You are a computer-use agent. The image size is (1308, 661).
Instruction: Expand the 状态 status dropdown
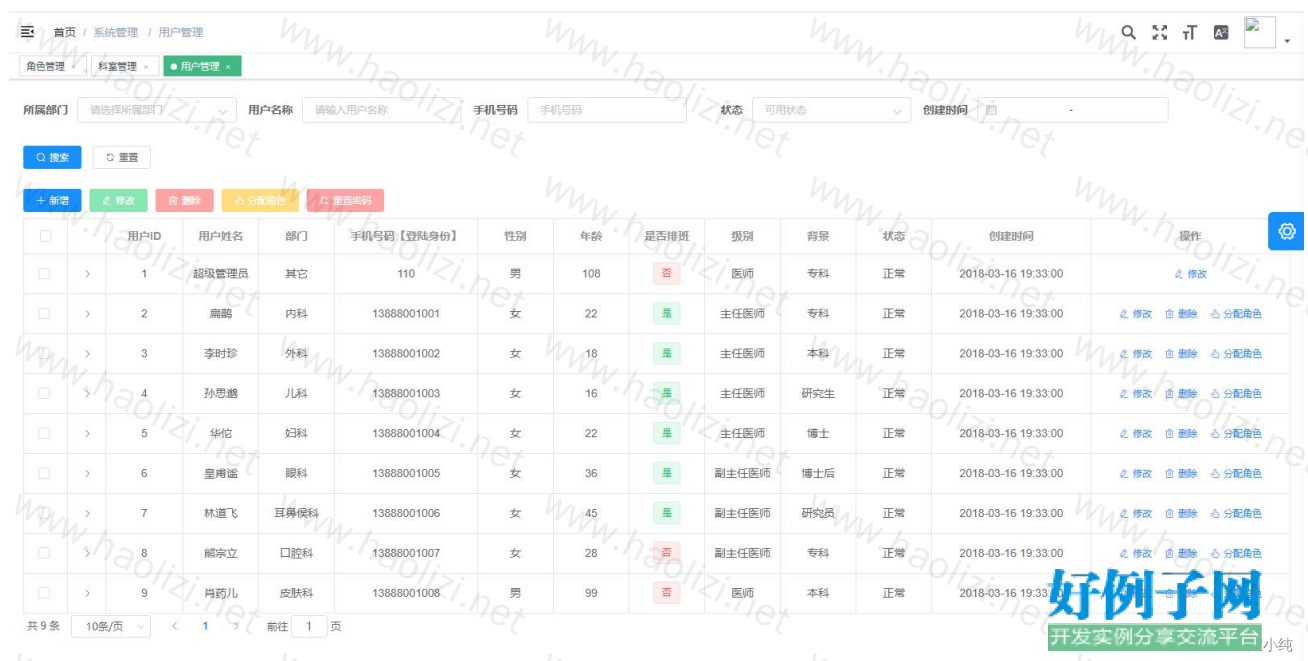click(831, 110)
